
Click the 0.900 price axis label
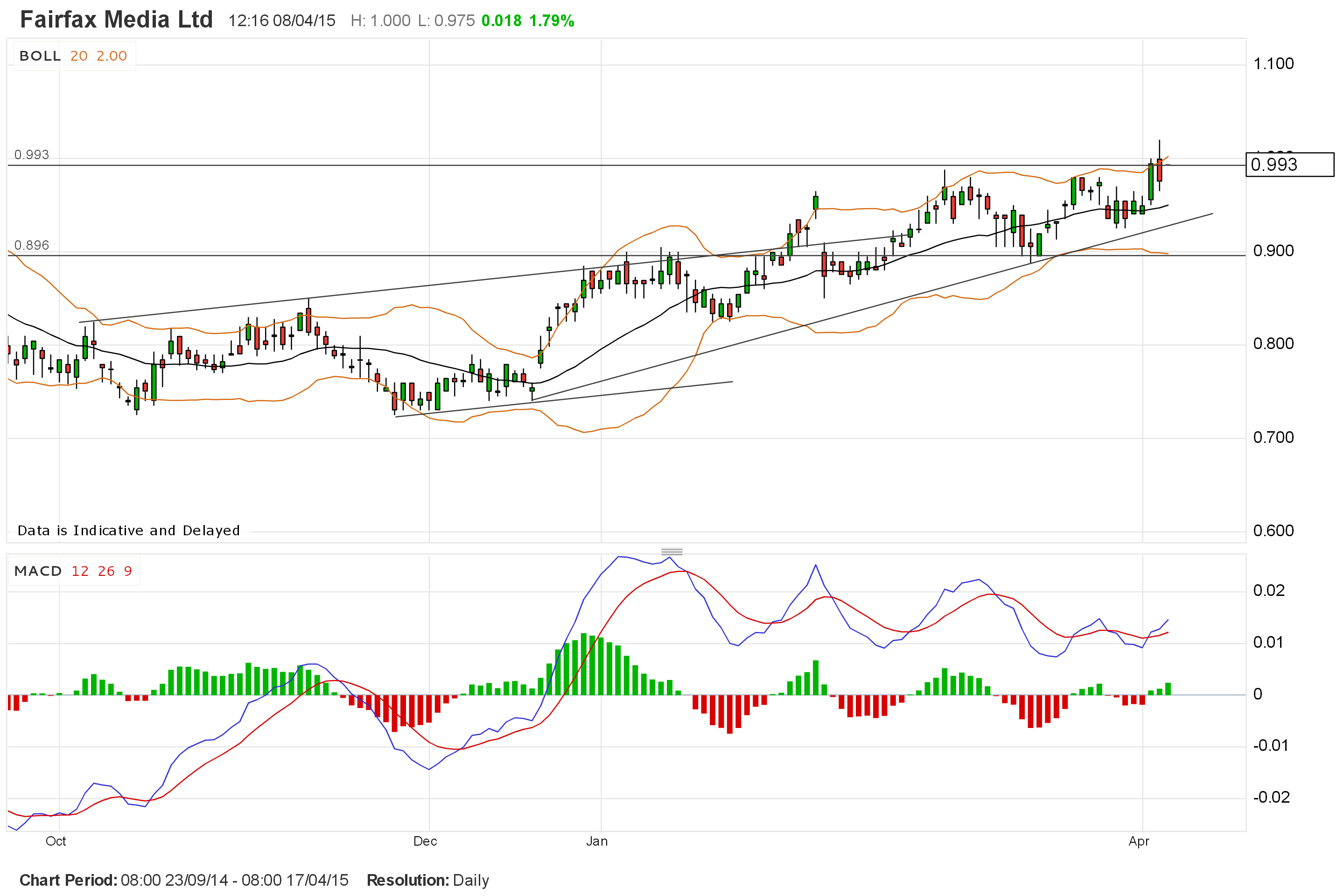click(x=1273, y=251)
